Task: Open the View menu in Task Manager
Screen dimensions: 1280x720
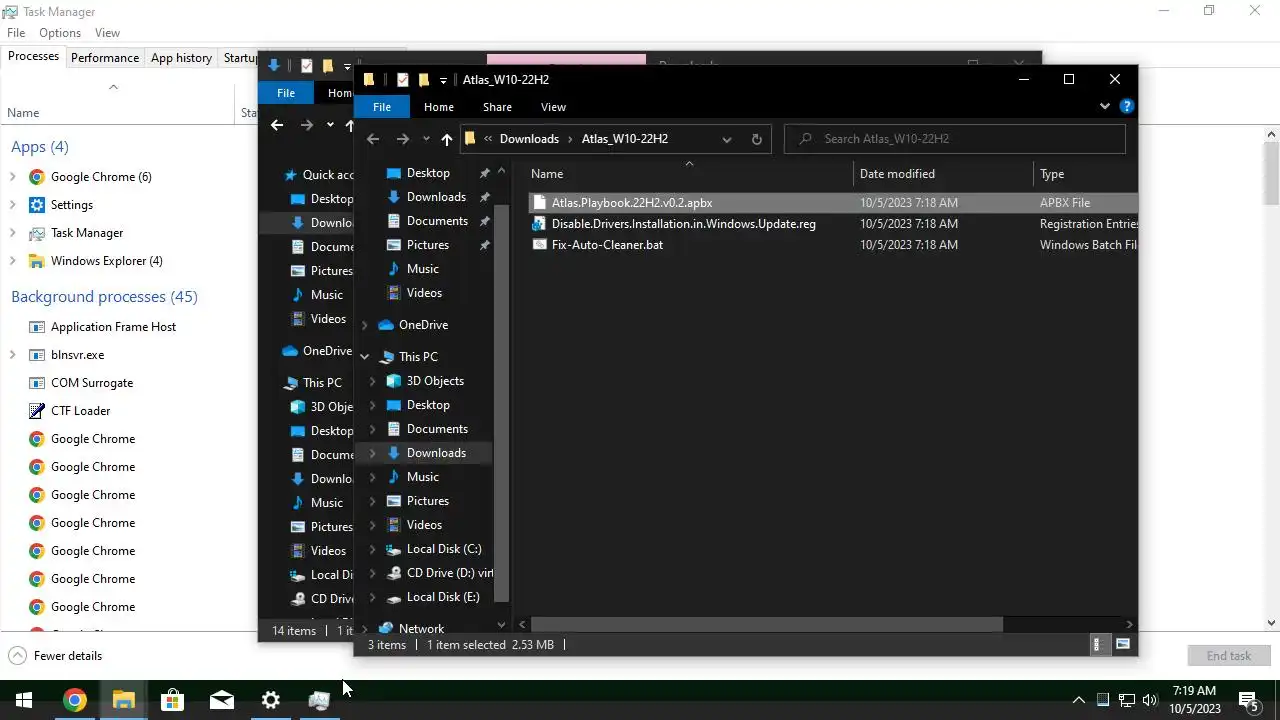Action: pos(107,33)
